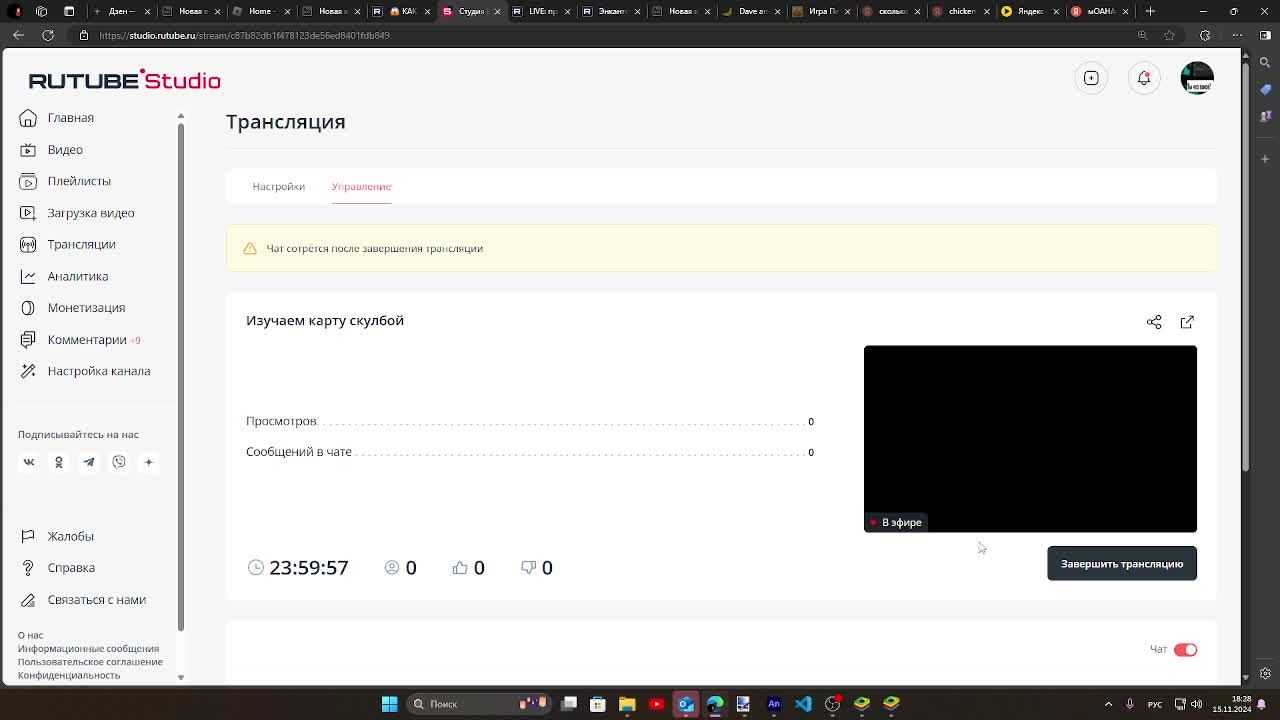Click the Viber social icon

coord(119,462)
